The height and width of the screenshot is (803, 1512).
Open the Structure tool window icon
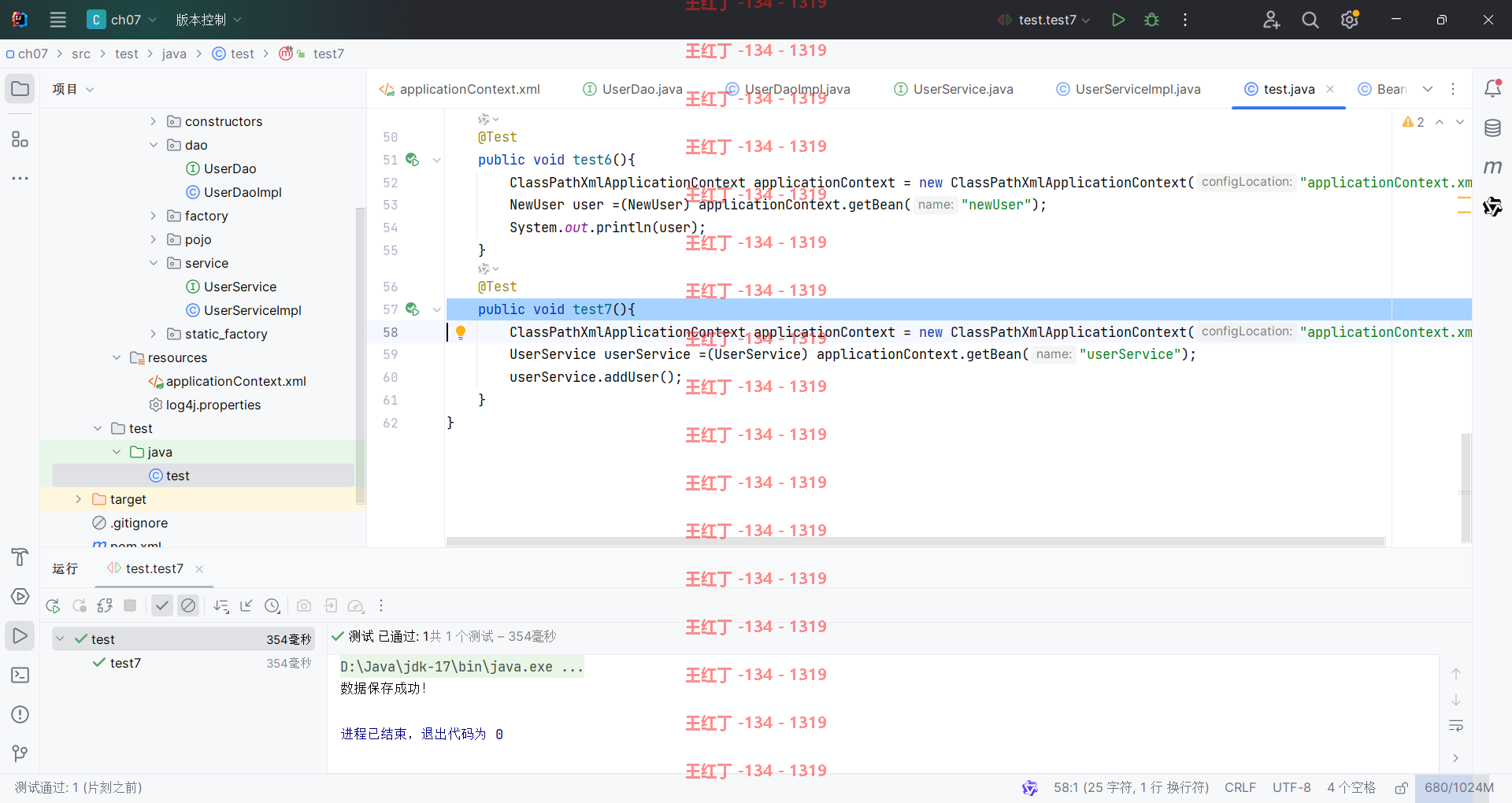click(20, 139)
